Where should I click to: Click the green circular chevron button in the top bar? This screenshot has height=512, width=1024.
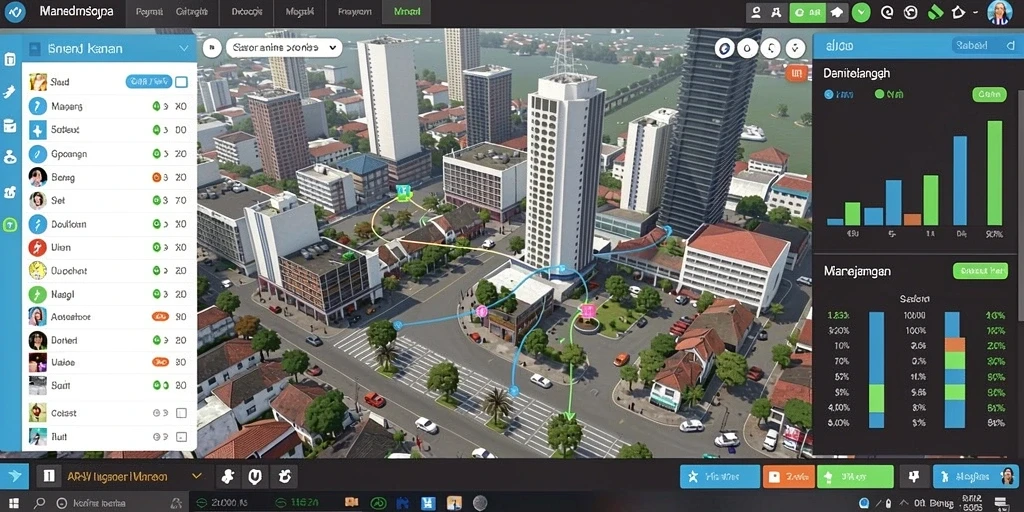point(861,12)
